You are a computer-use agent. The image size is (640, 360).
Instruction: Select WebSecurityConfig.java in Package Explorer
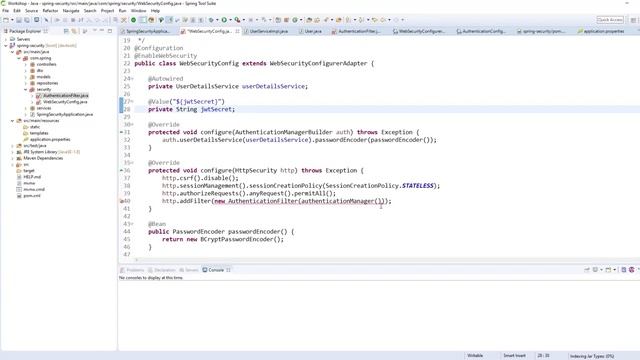pyautogui.click(x=65, y=102)
